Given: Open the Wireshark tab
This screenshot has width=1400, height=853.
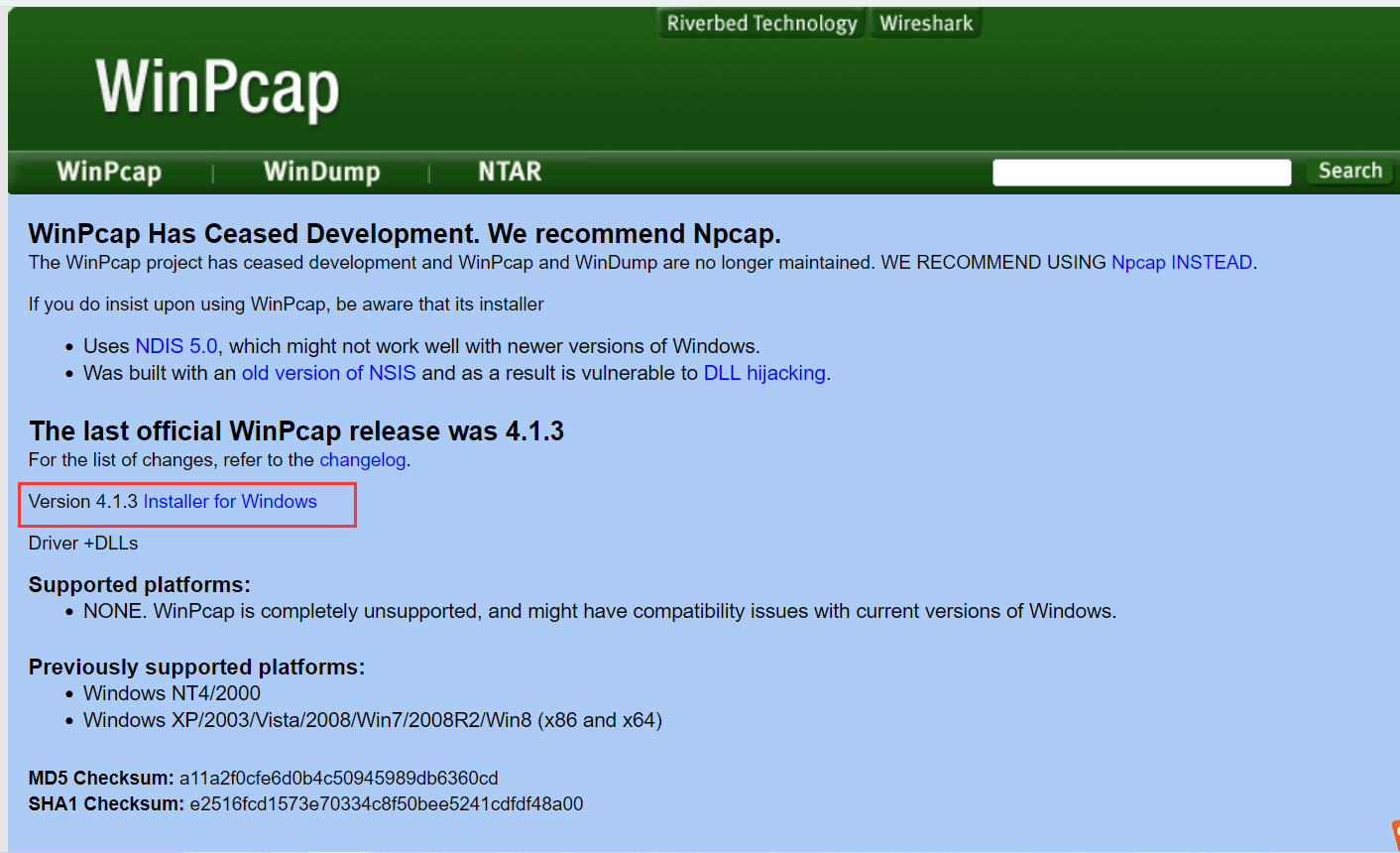Looking at the screenshot, I should pos(926,23).
